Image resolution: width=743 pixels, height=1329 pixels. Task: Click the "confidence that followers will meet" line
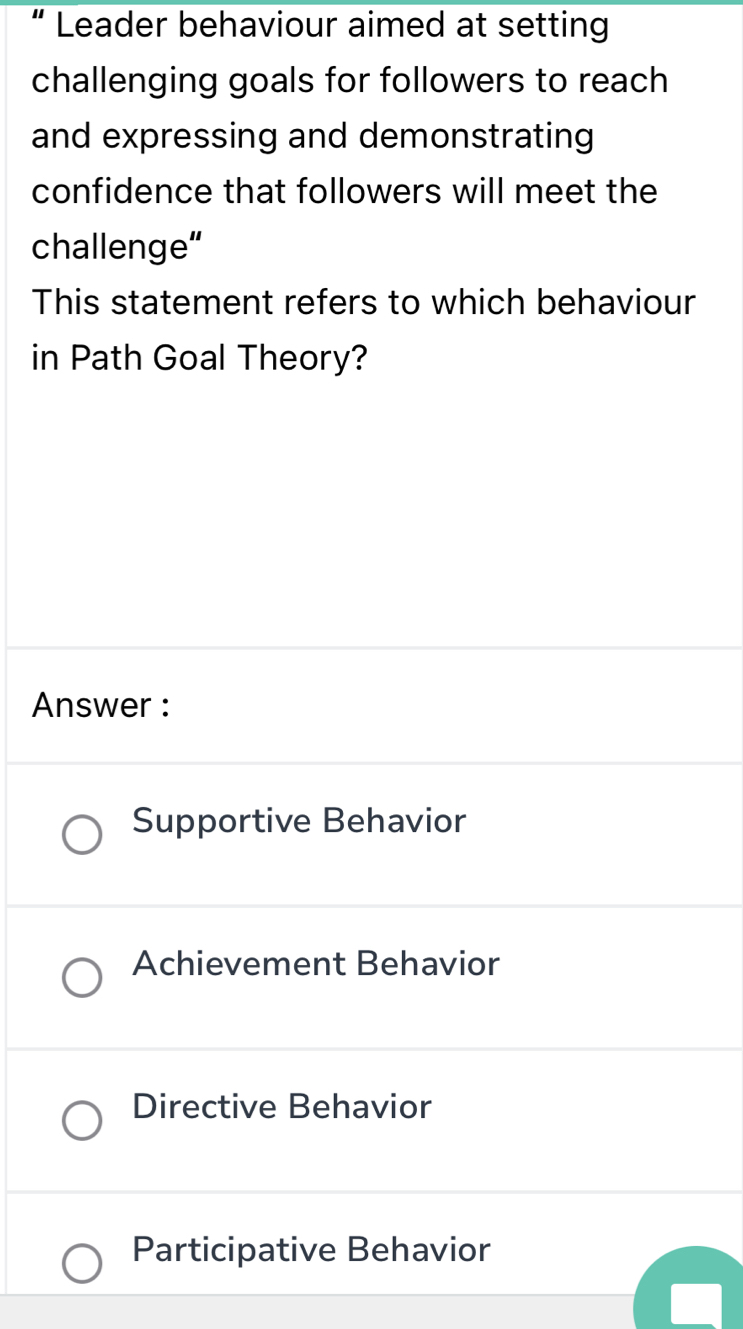(344, 191)
